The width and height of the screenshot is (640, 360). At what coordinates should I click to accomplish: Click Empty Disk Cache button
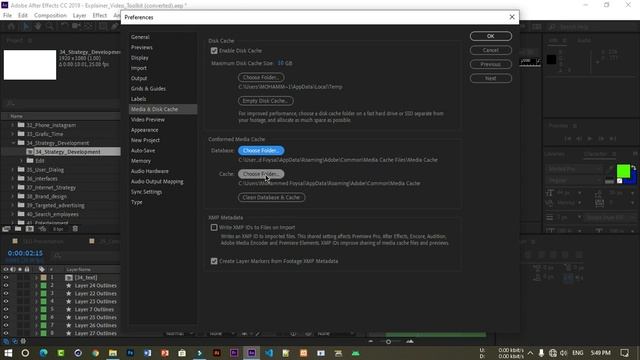point(266,101)
